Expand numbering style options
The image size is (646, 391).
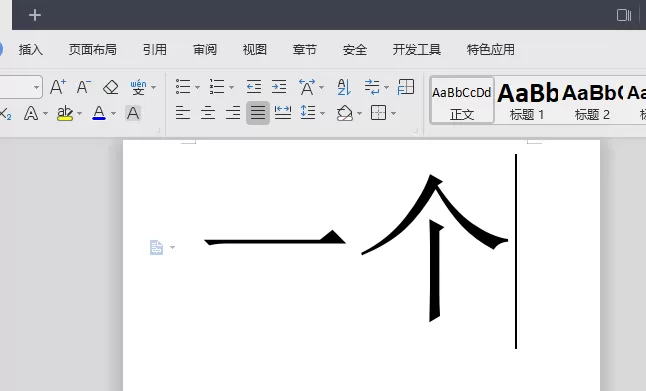231,87
